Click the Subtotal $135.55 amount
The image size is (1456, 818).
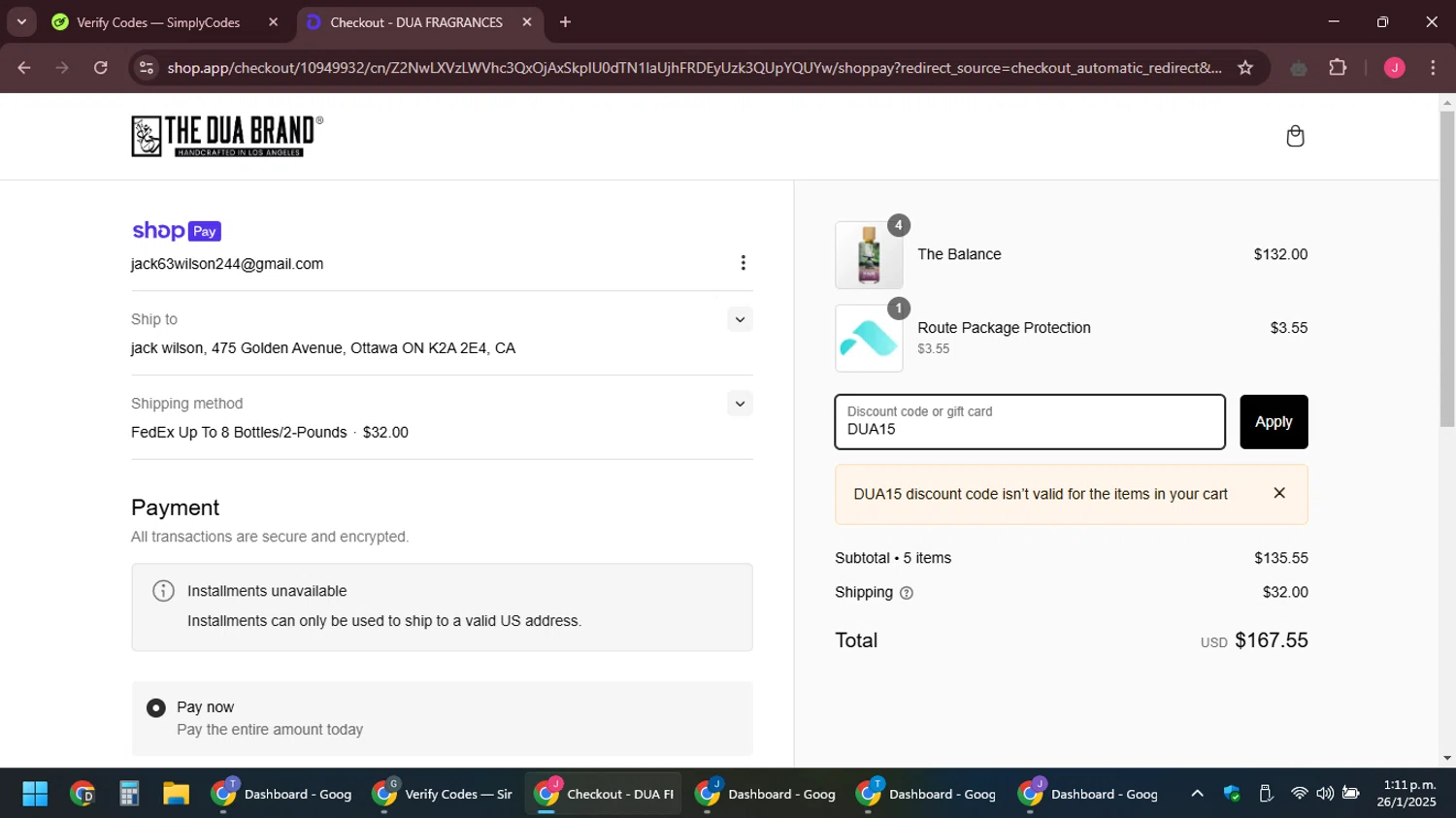click(x=1281, y=558)
